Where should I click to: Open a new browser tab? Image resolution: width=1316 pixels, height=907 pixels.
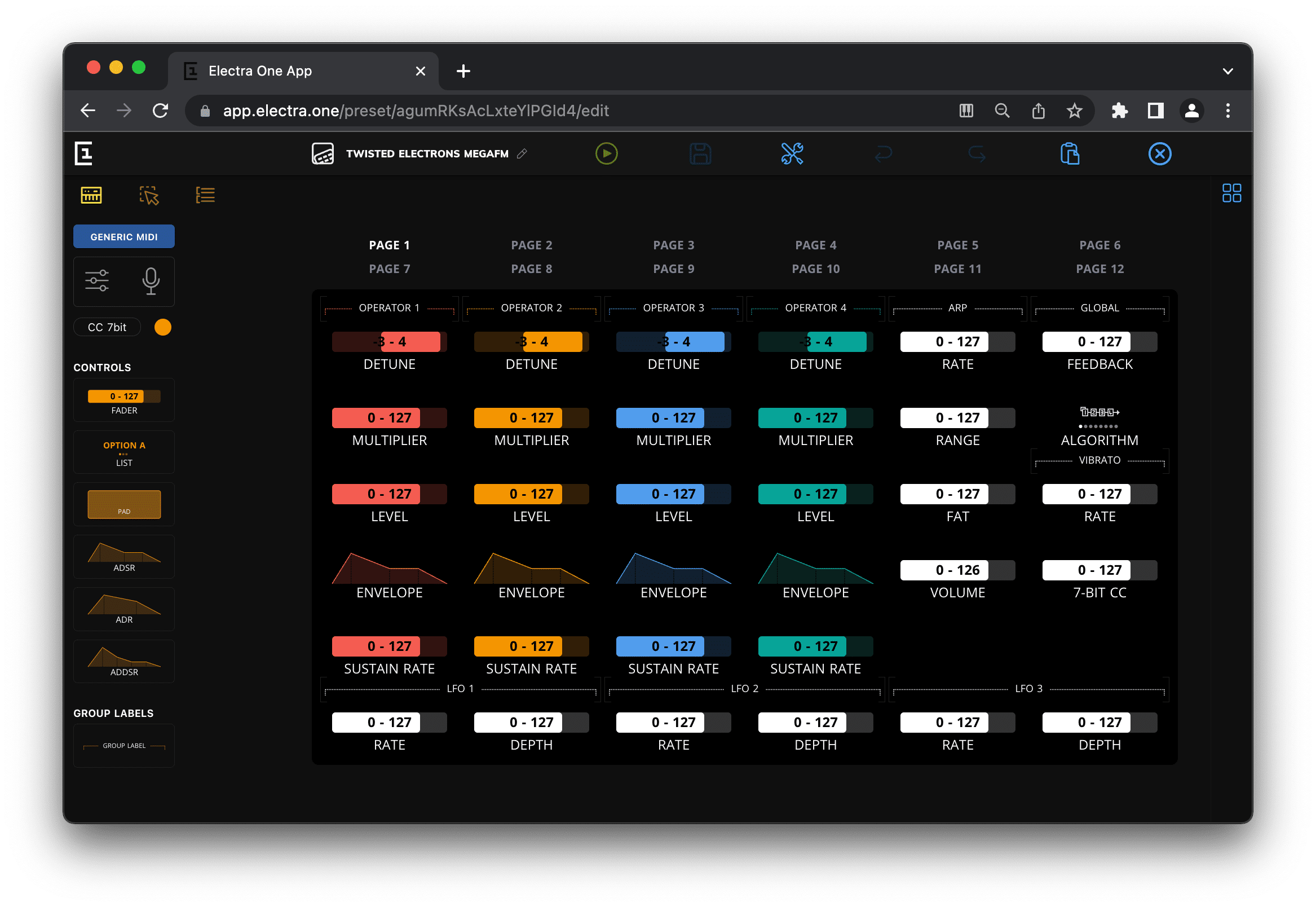[x=463, y=71]
